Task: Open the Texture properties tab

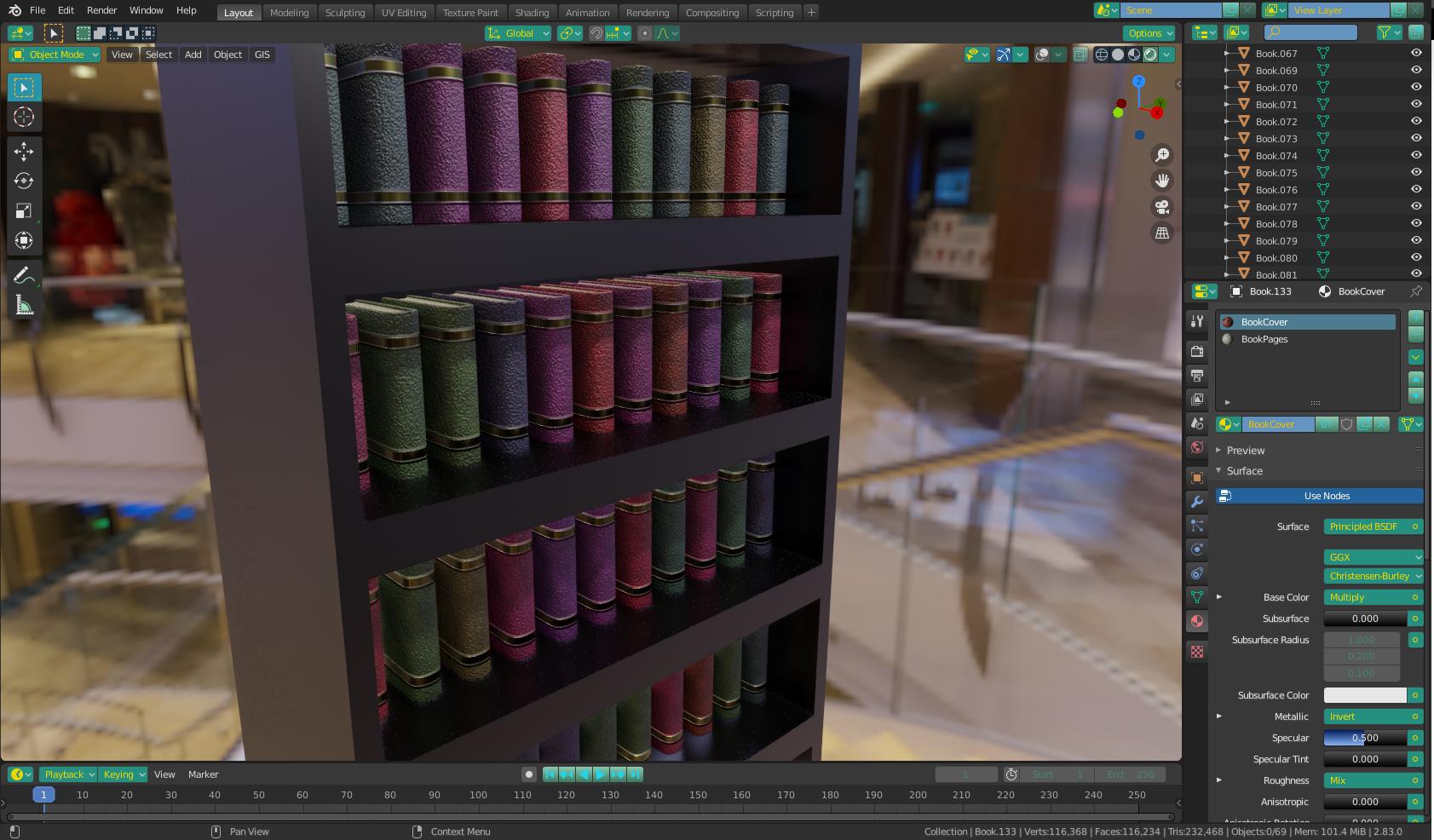Action: [x=1197, y=652]
